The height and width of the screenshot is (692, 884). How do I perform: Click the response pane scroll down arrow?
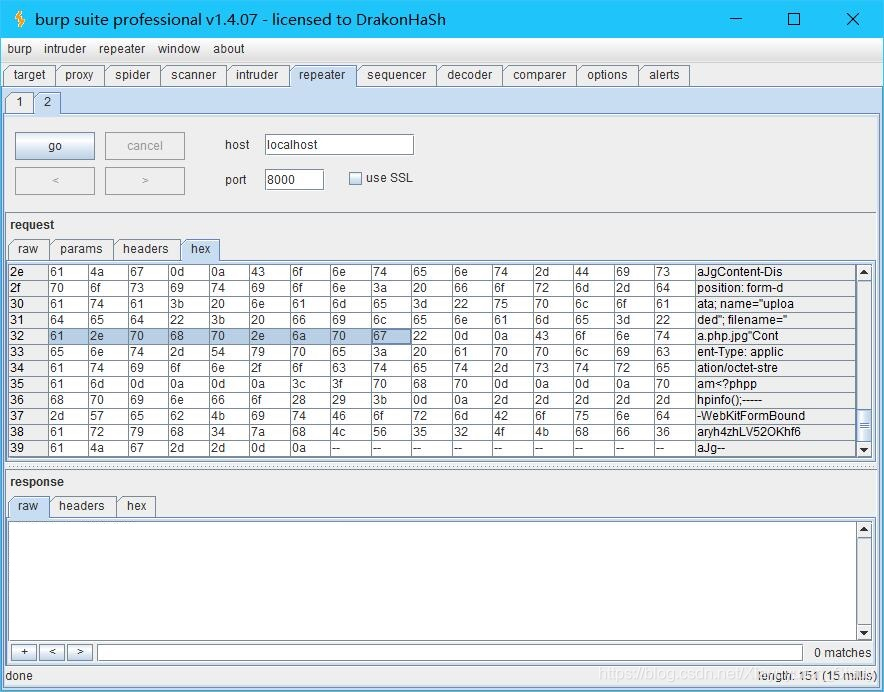tap(864, 632)
